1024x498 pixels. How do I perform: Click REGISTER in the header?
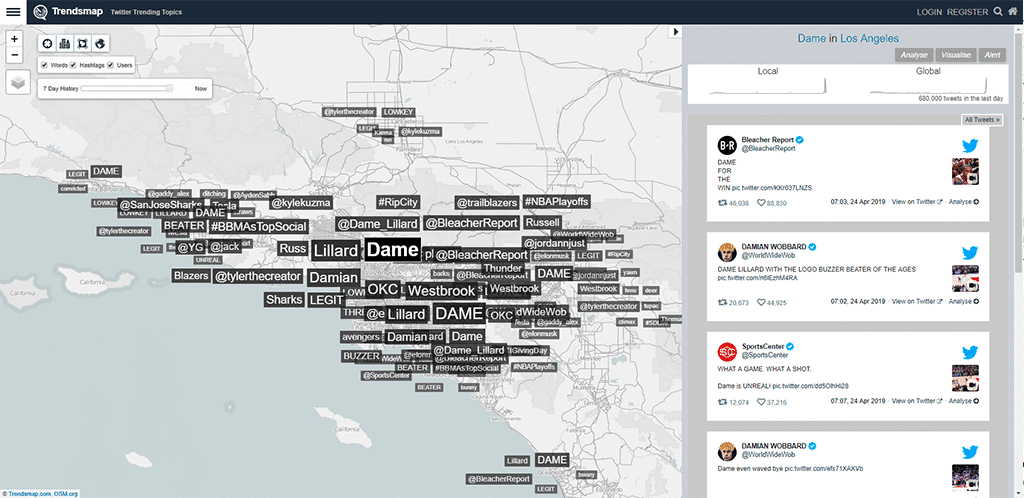[968, 12]
